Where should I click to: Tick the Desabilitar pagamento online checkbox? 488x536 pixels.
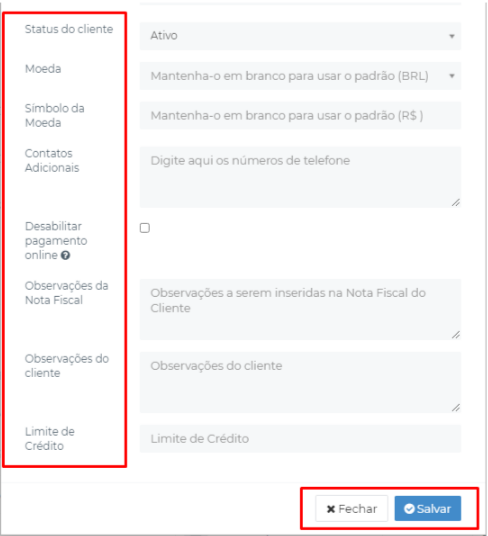pyautogui.click(x=145, y=228)
